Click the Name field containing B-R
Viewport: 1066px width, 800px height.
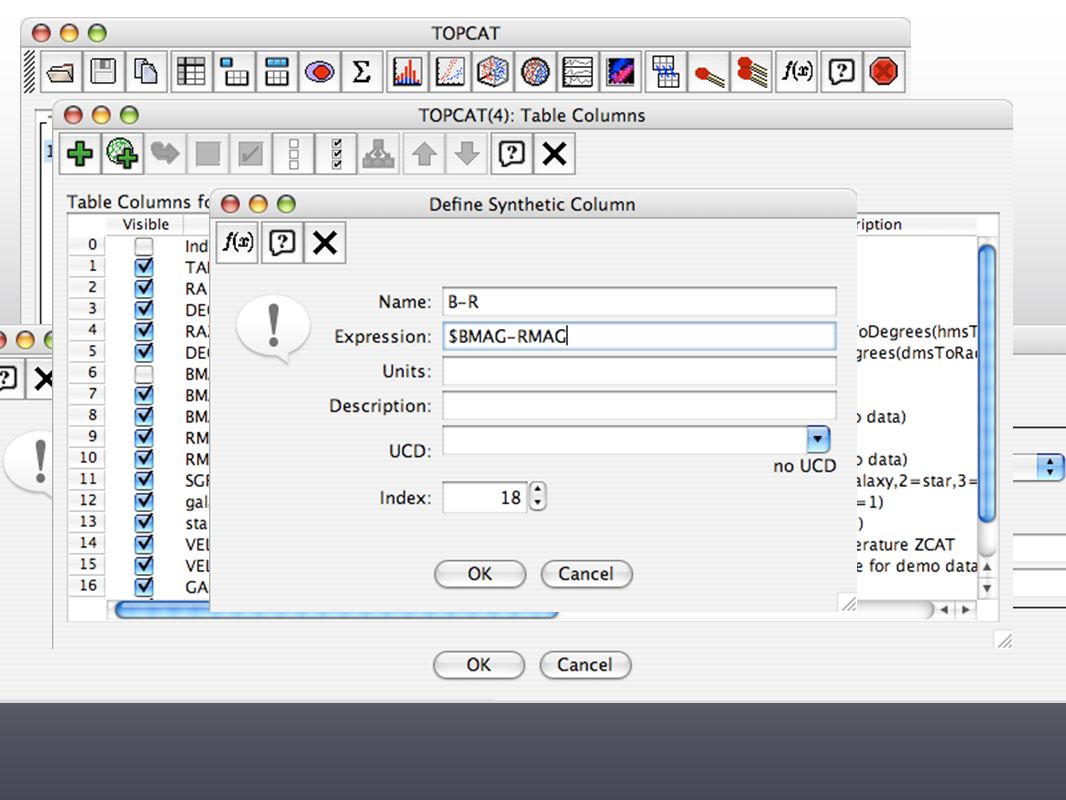(x=639, y=301)
